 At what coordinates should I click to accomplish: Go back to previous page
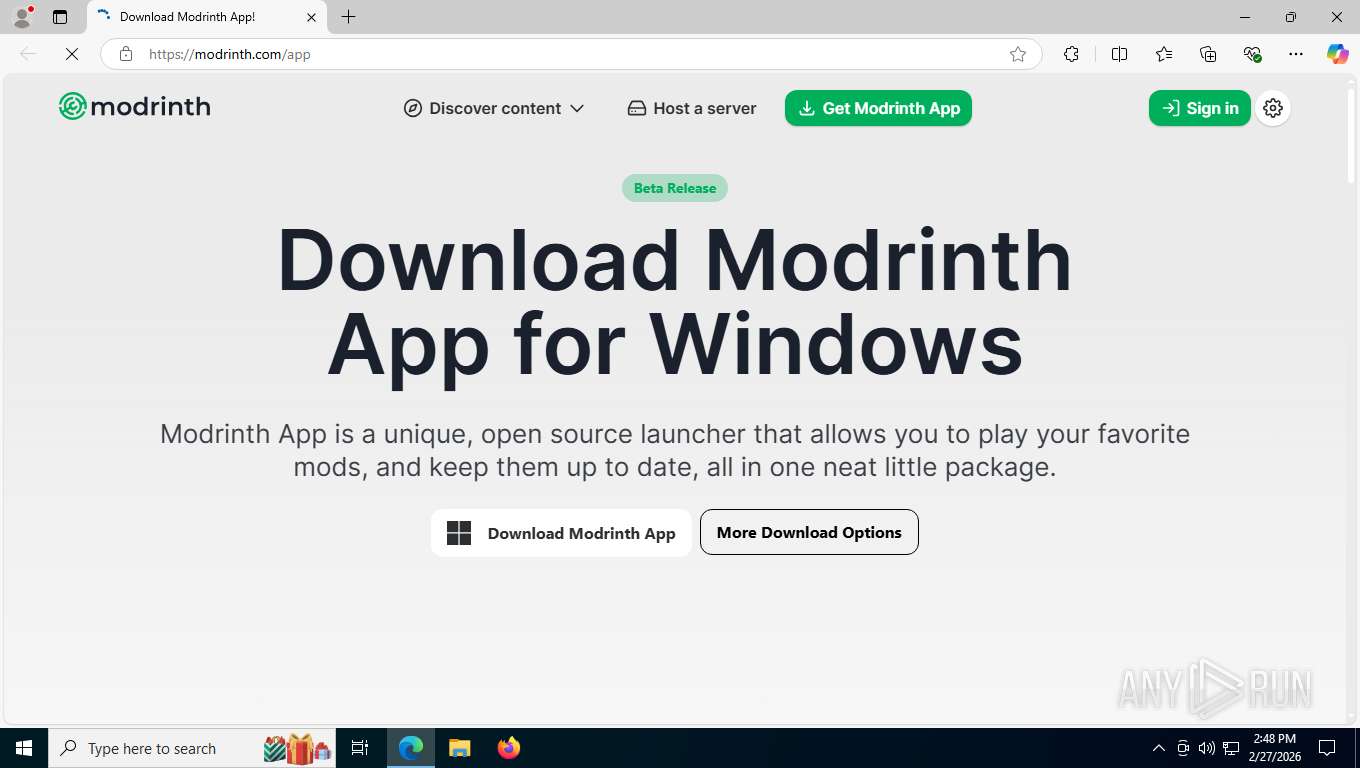(28, 54)
